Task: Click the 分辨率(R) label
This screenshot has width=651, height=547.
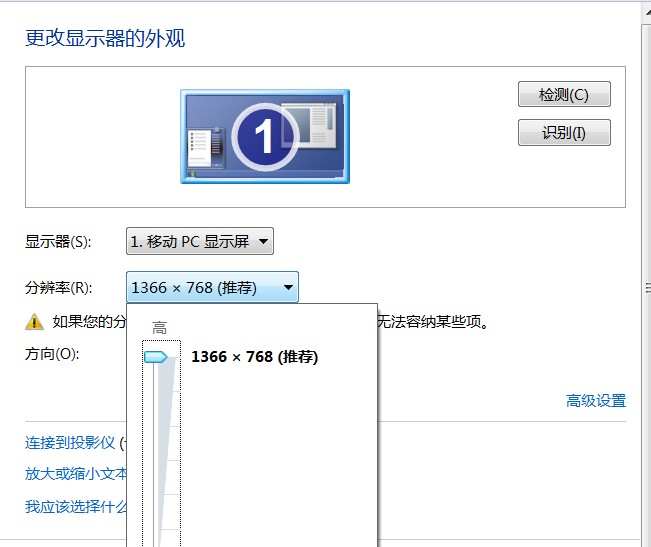Action: pyautogui.click(x=59, y=288)
